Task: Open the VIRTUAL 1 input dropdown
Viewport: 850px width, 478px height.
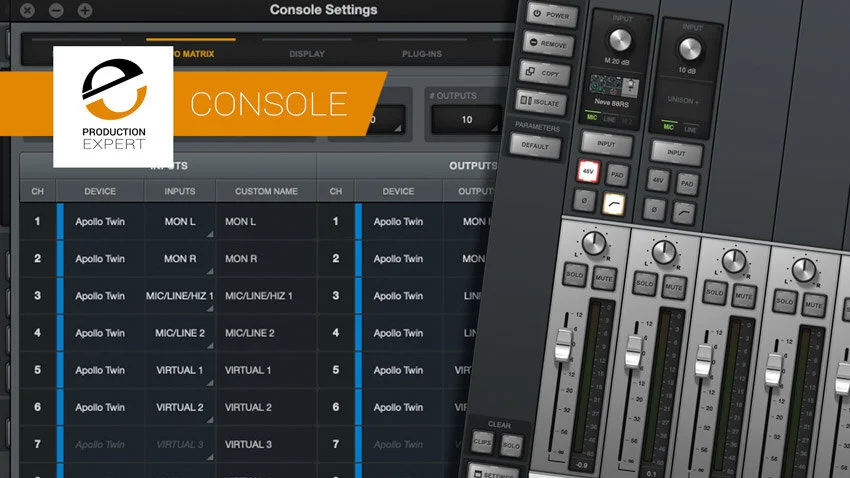Action: [180, 370]
